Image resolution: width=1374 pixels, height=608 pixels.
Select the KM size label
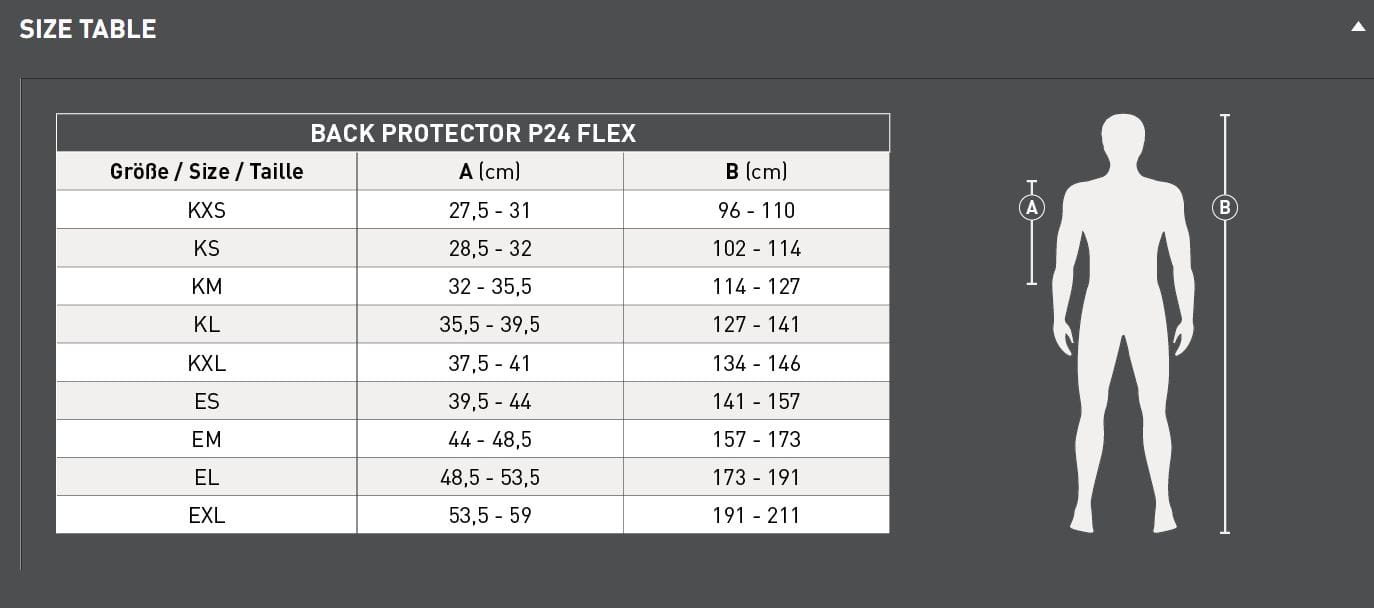tap(206, 287)
